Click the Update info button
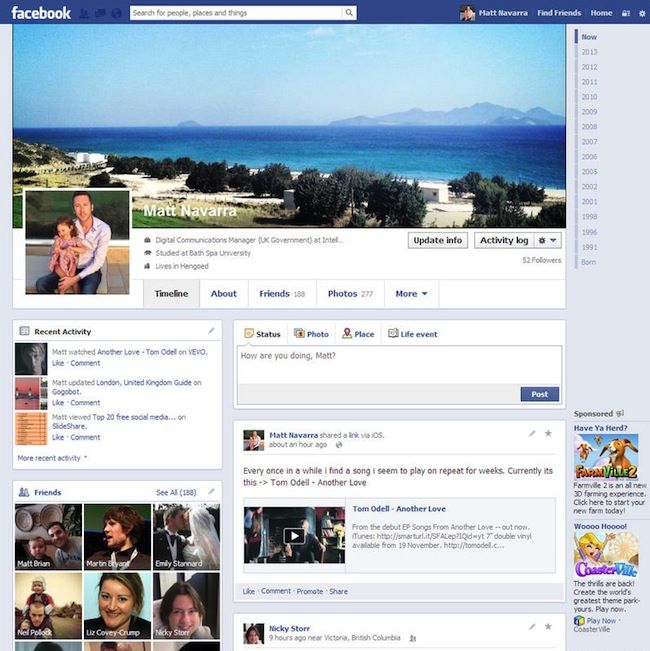Image resolution: width=650 pixels, height=651 pixels. click(x=438, y=240)
